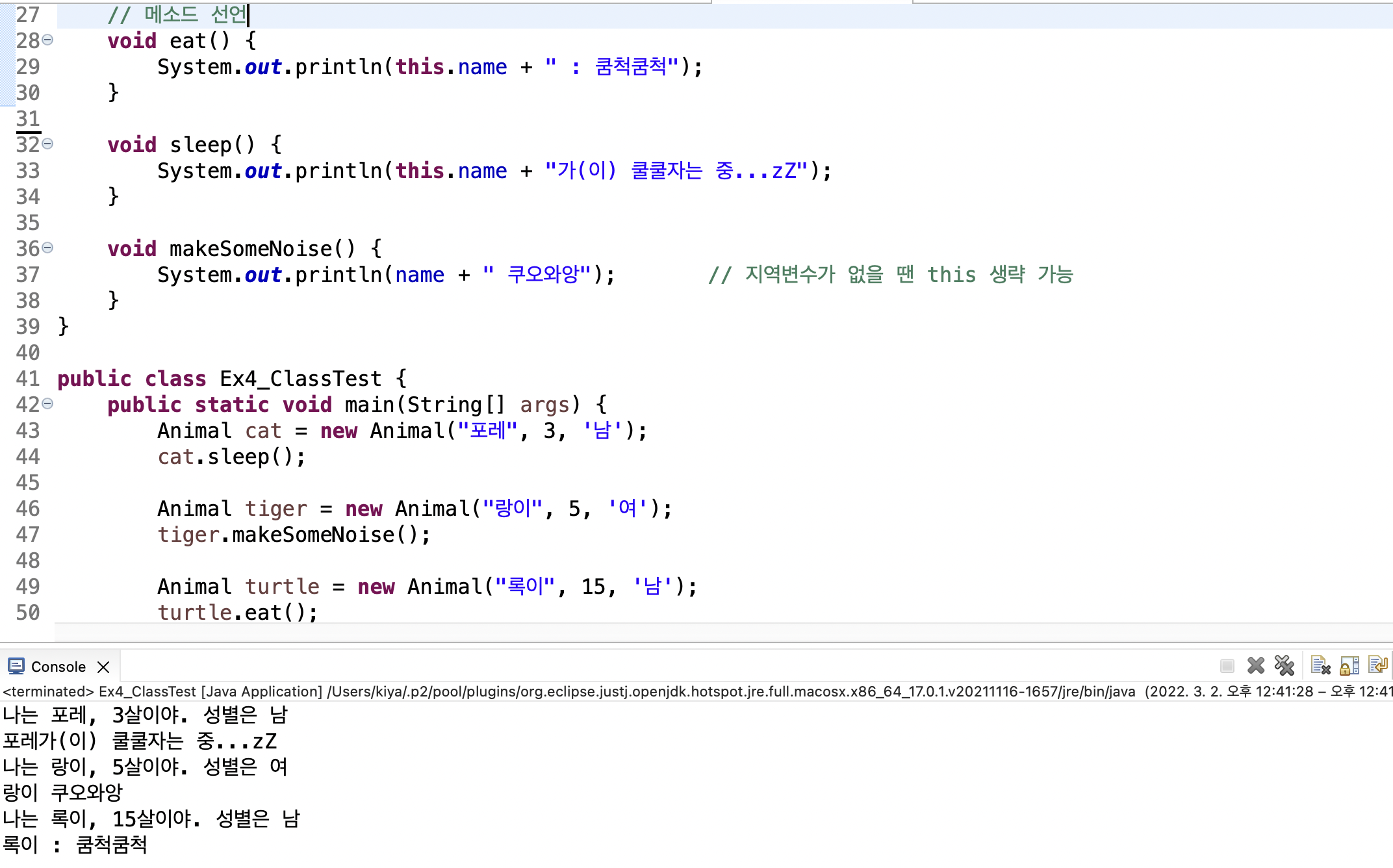The height and width of the screenshot is (868, 1393).
Task: Click the editor horizontal scrollbar
Action: click(715, 632)
